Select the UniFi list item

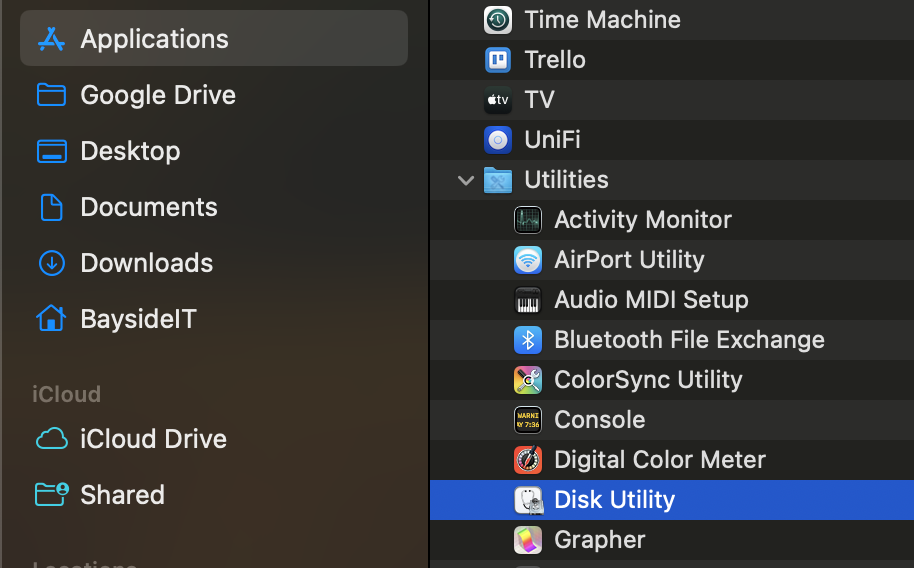pyautogui.click(x=552, y=140)
